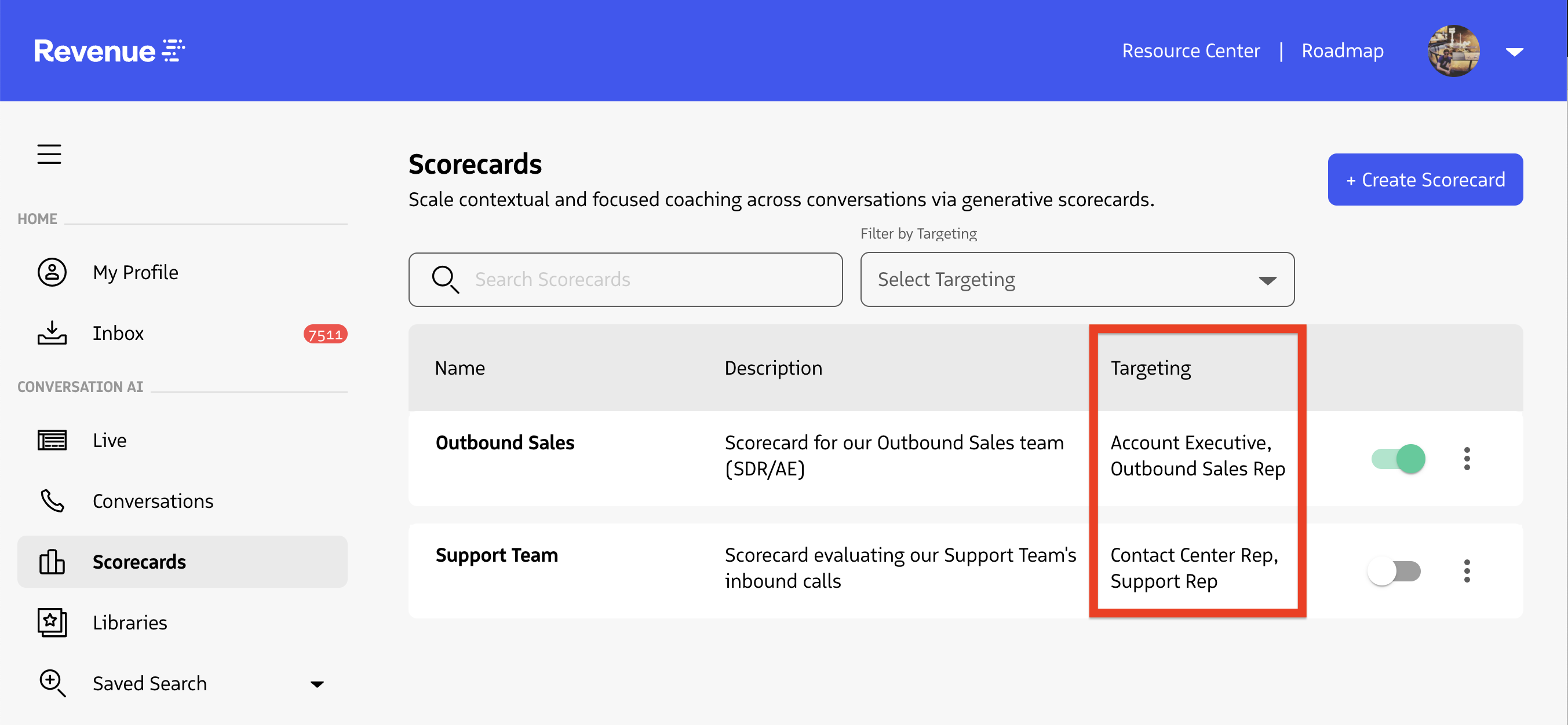The image size is (1568, 725).
Task: Click the Create Scorecard button
Action: (1424, 180)
